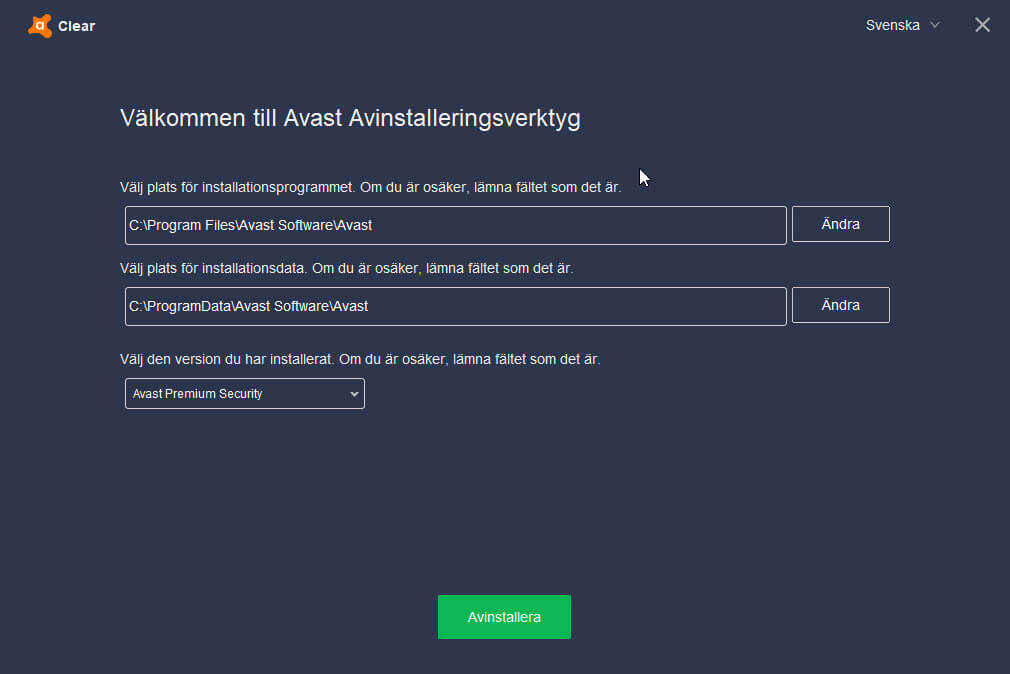Open the Svenska language dropdown

pos(902,25)
